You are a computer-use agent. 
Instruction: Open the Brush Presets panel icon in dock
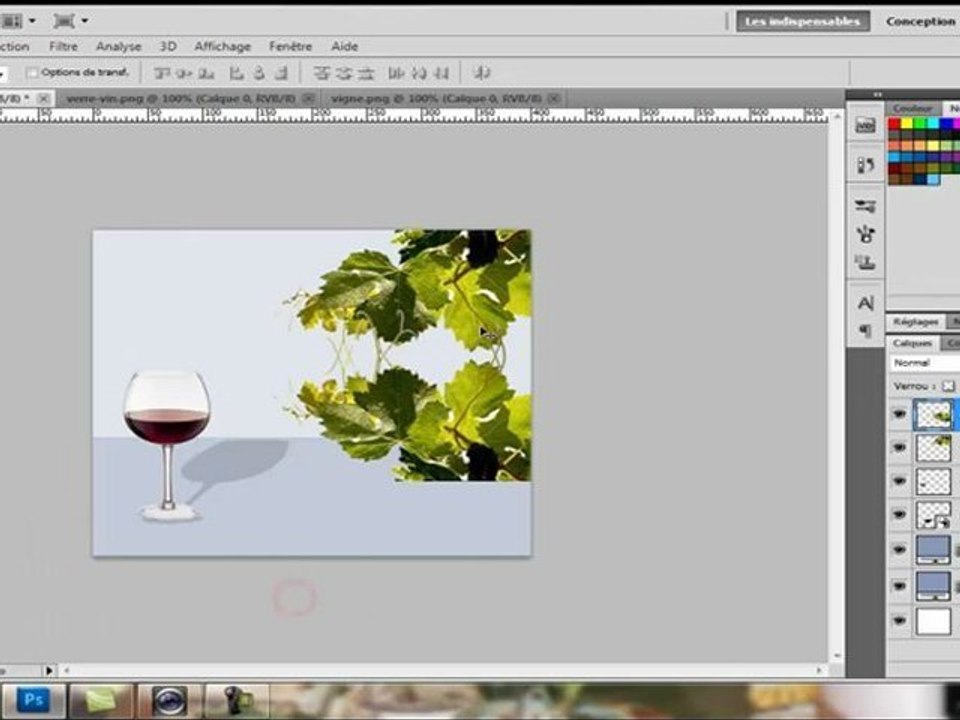[x=865, y=206]
